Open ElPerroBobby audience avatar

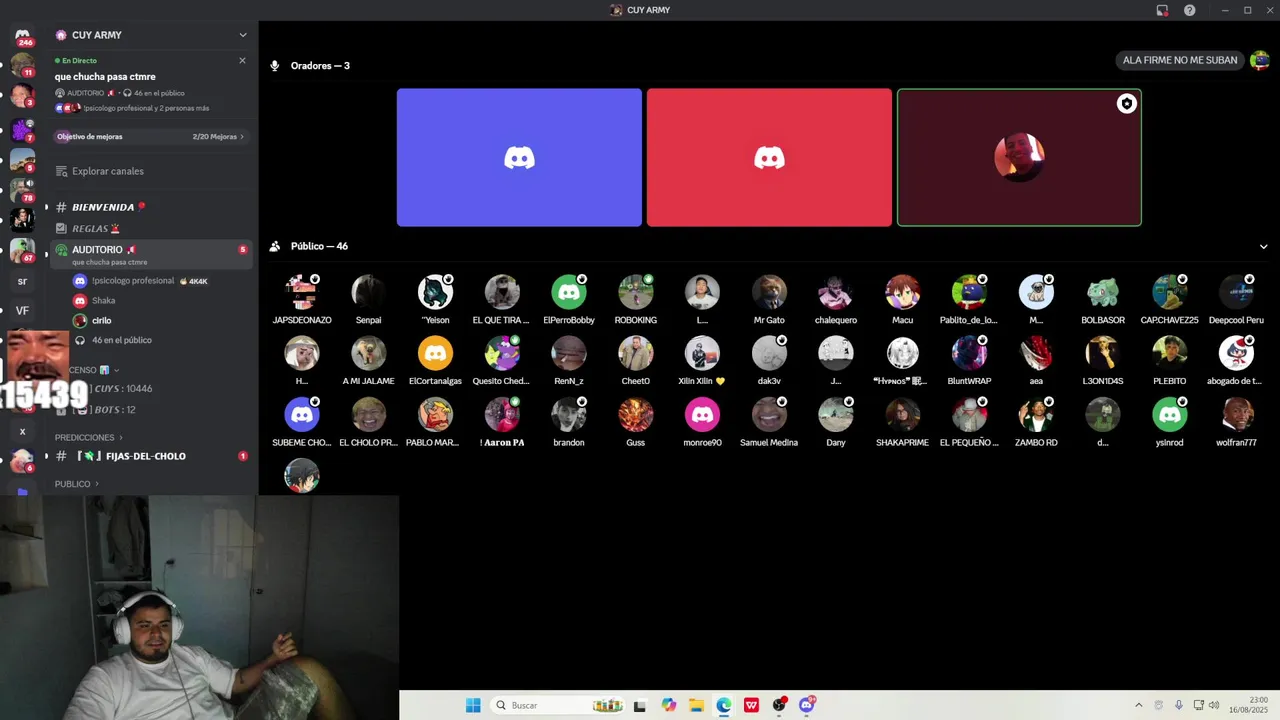pyautogui.click(x=569, y=292)
